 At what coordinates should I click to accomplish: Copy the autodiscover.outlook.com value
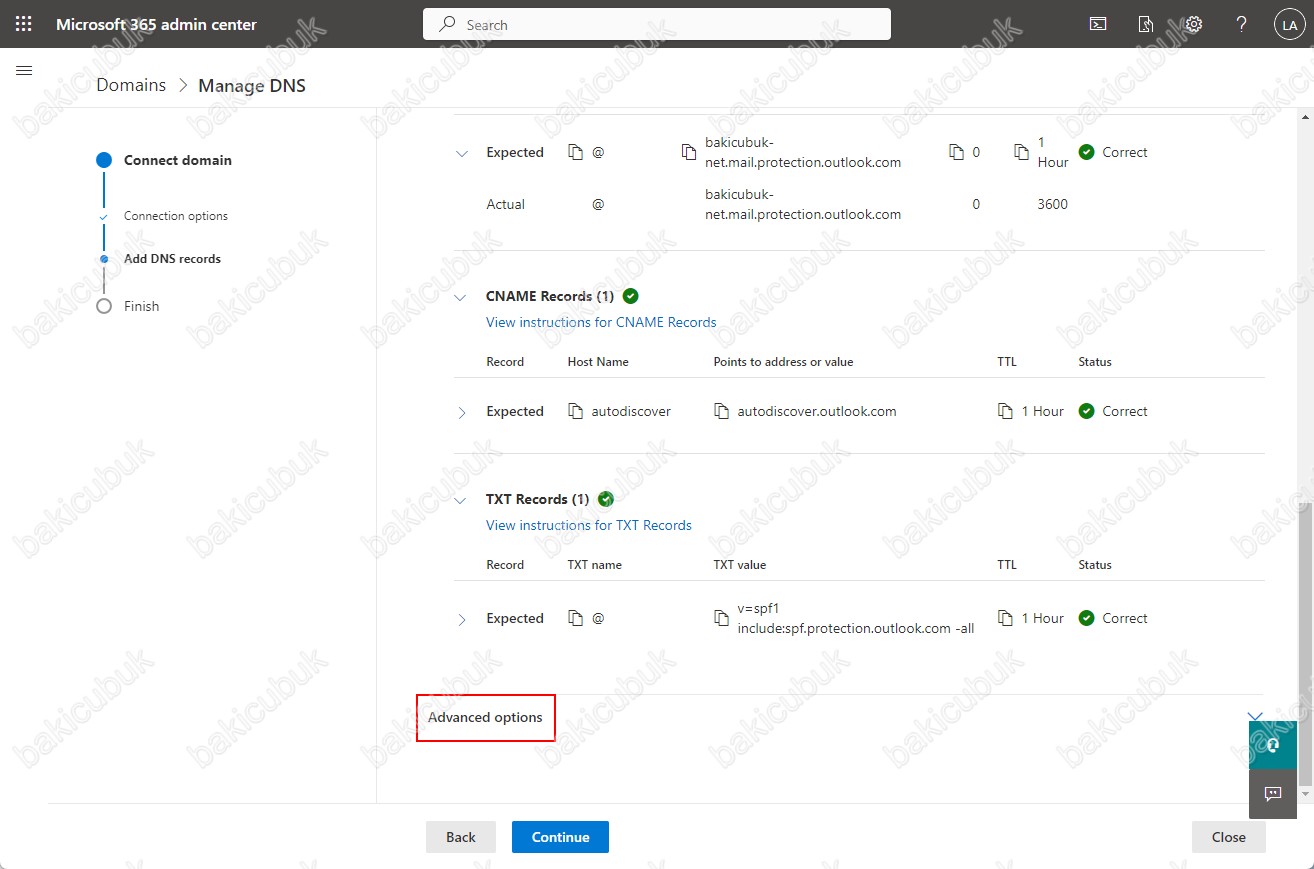coord(721,411)
